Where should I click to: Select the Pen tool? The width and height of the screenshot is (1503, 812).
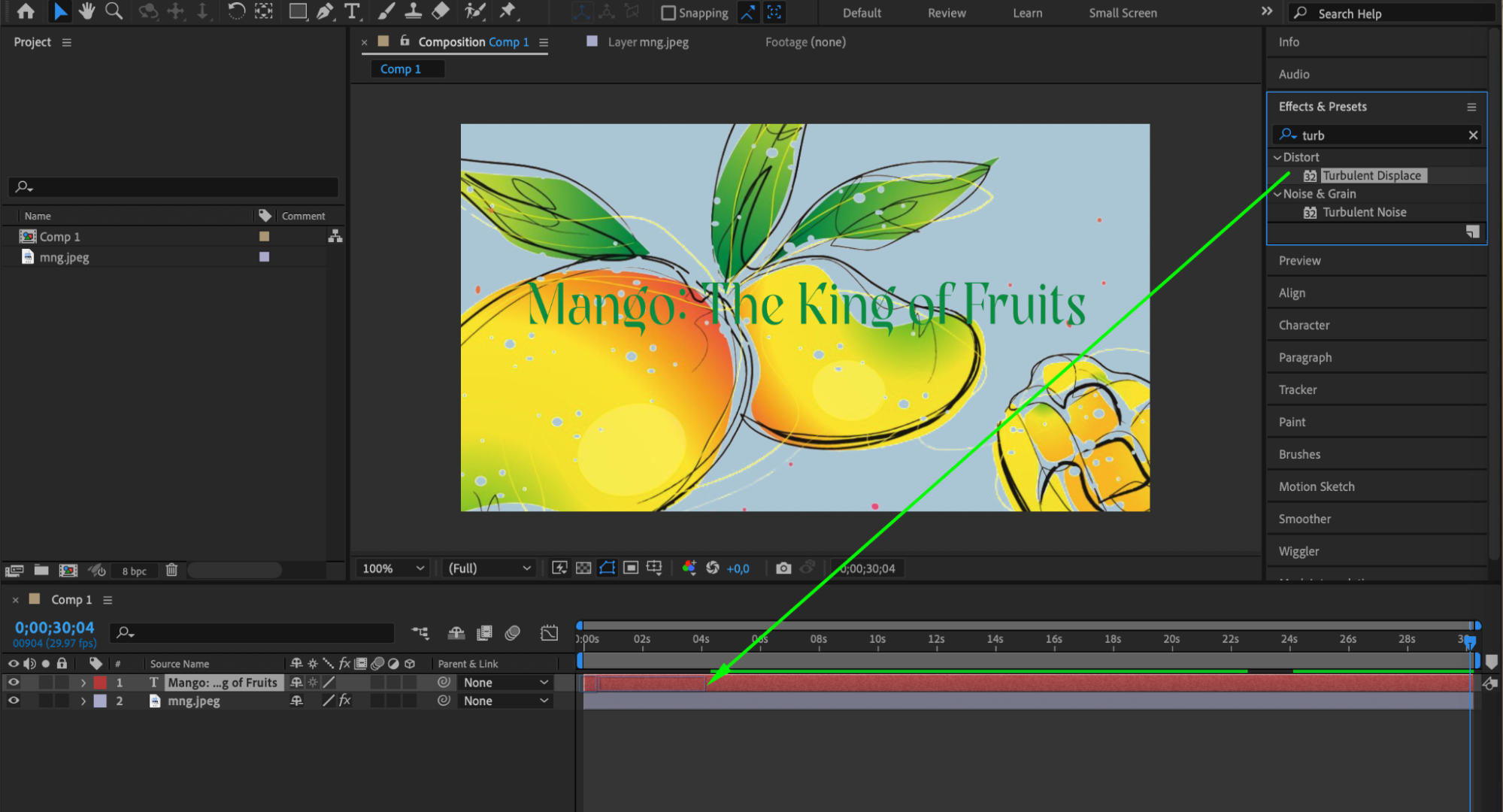[325, 11]
